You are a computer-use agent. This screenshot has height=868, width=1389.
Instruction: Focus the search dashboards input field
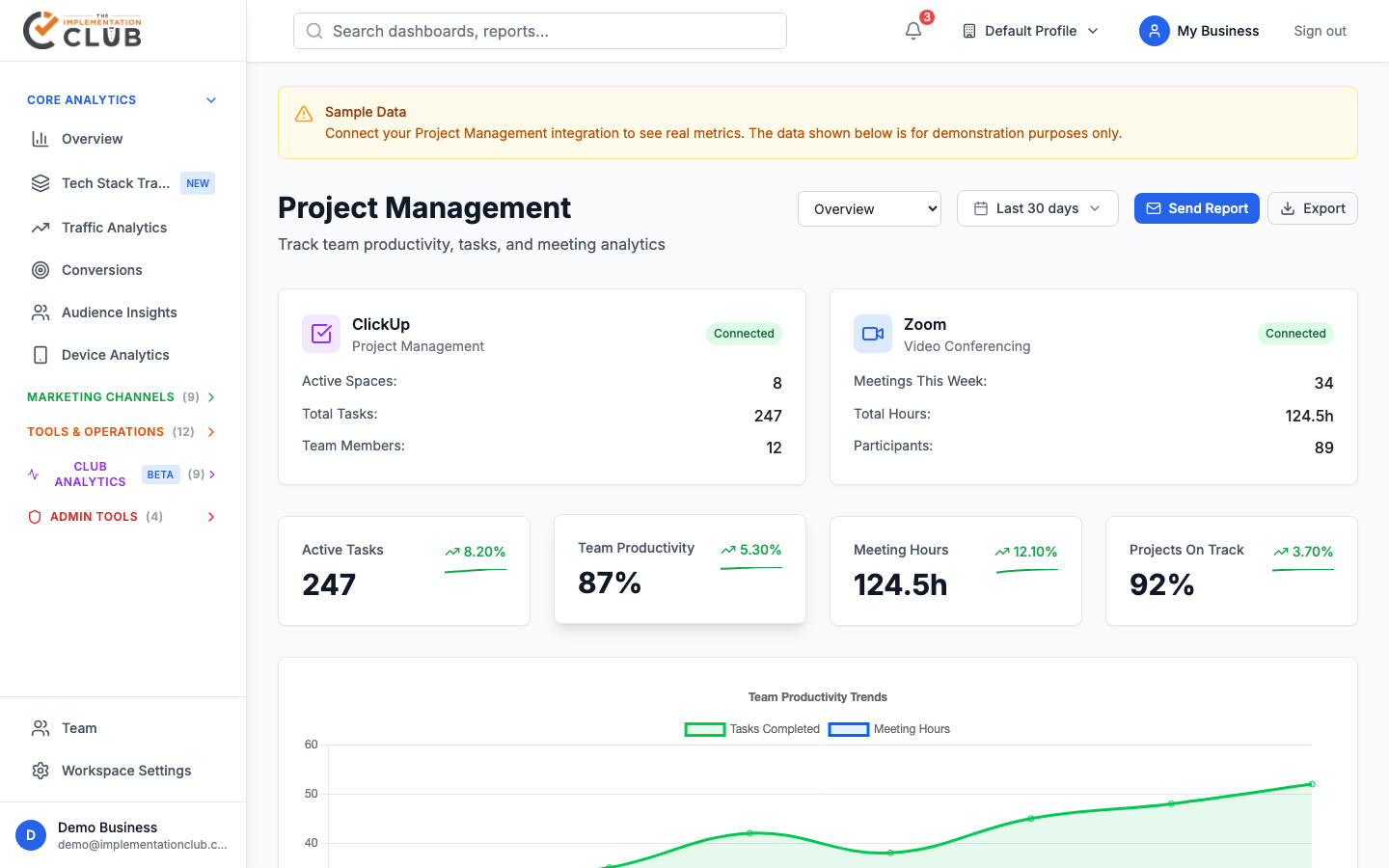[540, 31]
